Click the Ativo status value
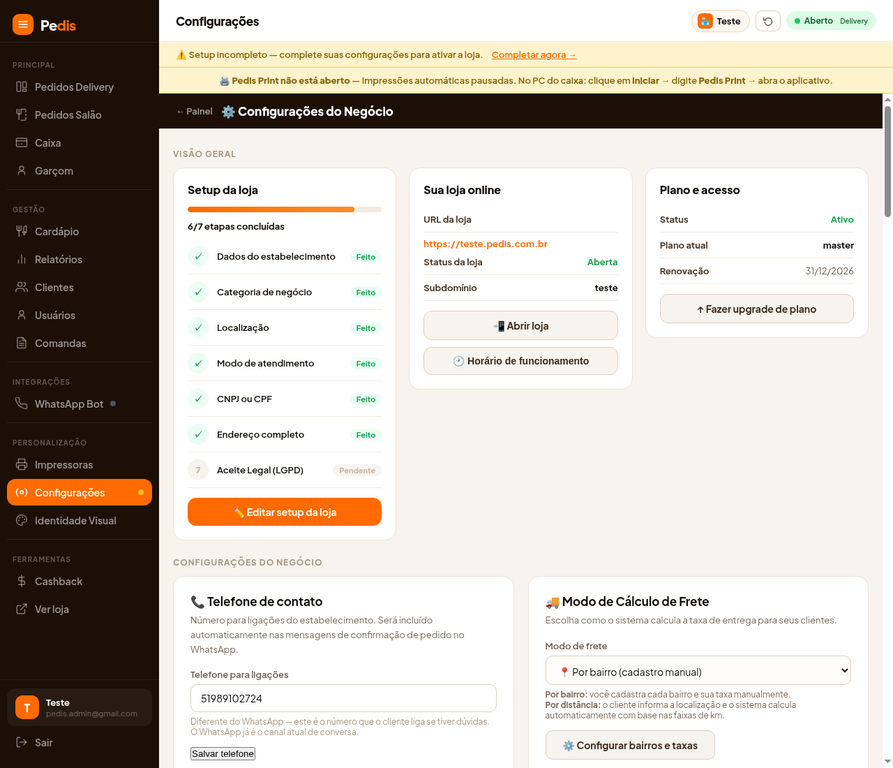Image resolution: width=893 pixels, height=768 pixels. [x=842, y=220]
